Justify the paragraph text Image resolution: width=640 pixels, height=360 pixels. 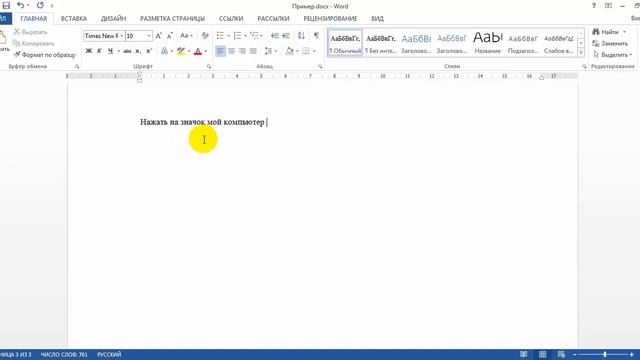253,51
